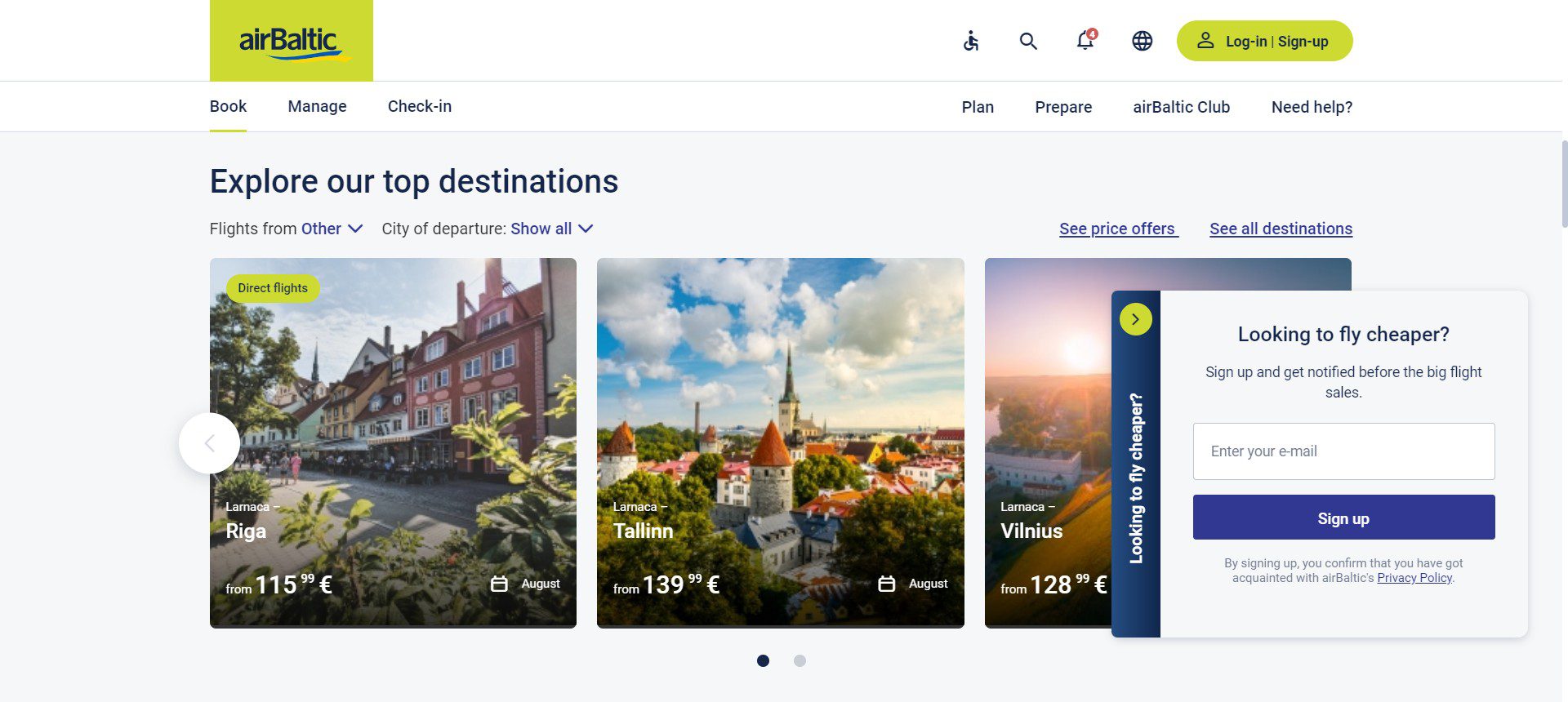Open the airBaltic Club menu
1568x702 pixels.
point(1181,107)
